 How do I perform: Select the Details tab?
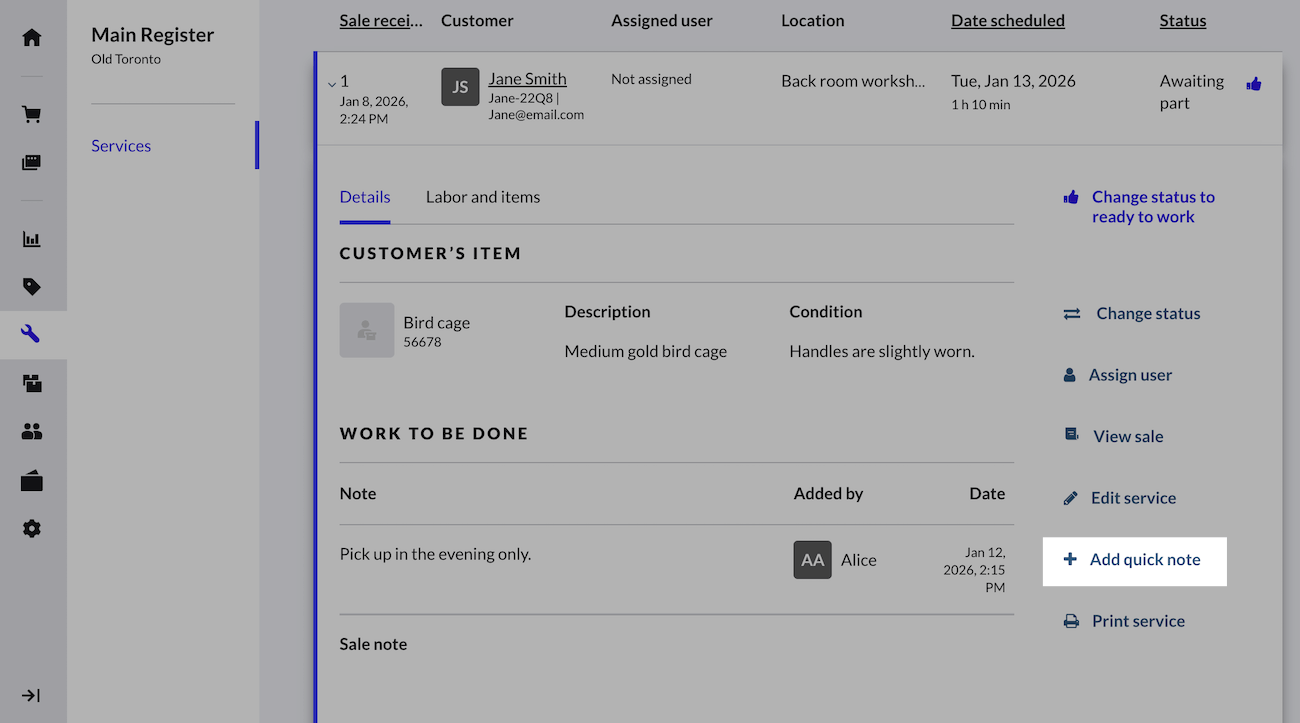click(x=365, y=197)
